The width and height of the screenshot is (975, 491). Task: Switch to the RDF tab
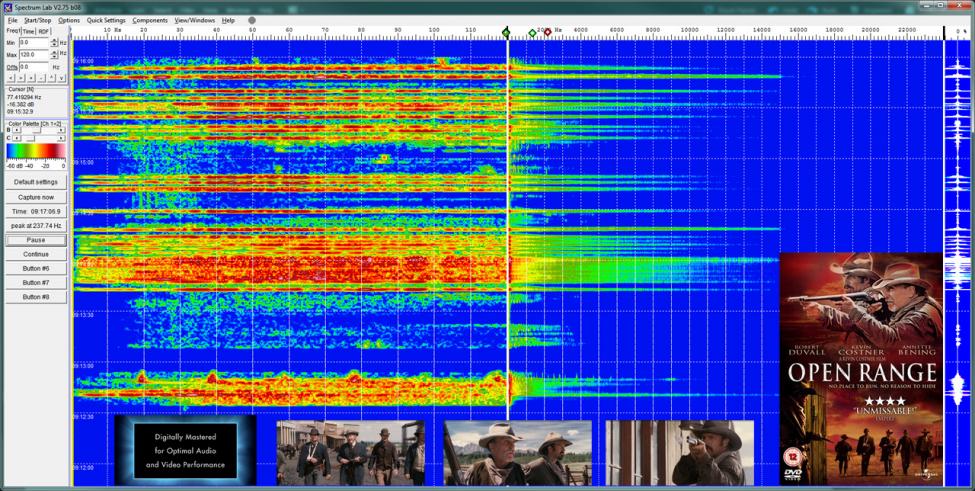click(x=44, y=31)
